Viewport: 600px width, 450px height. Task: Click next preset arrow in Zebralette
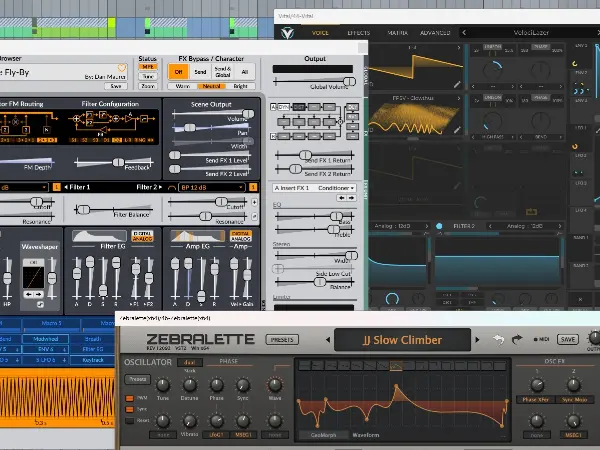click(x=477, y=339)
